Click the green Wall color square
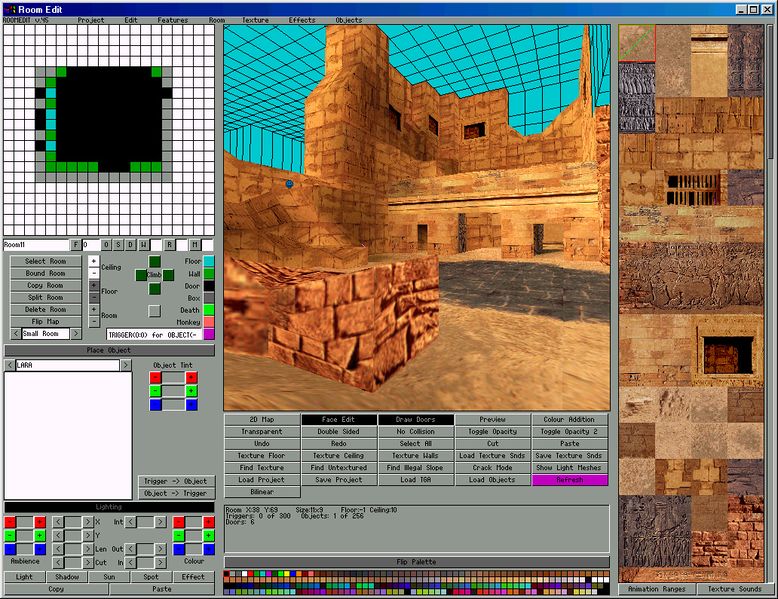Viewport: 778px width, 599px height. 209,273
